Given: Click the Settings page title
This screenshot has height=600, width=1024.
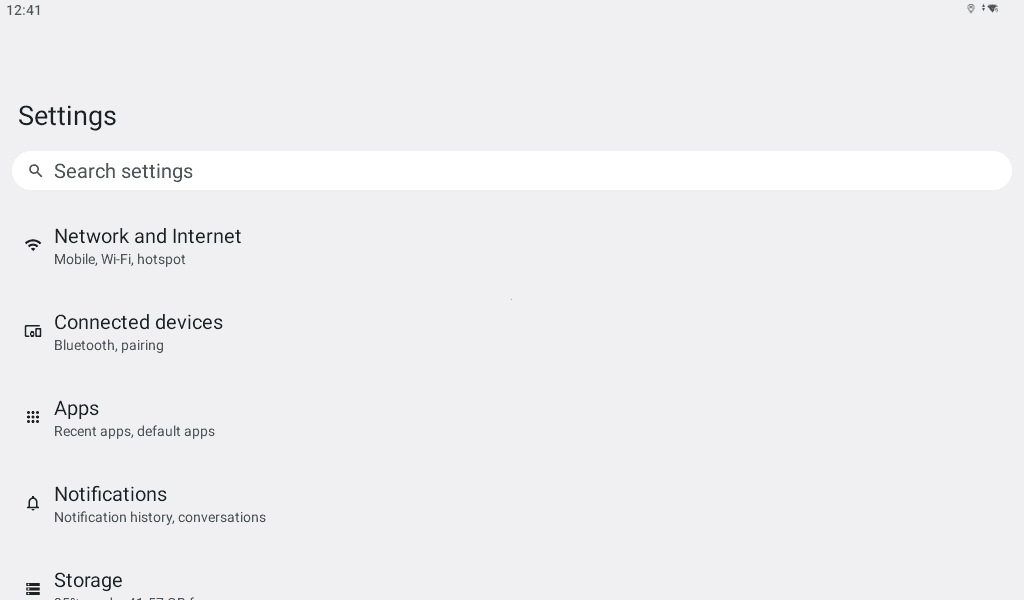Looking at the screenshot, I should [67, 116].
